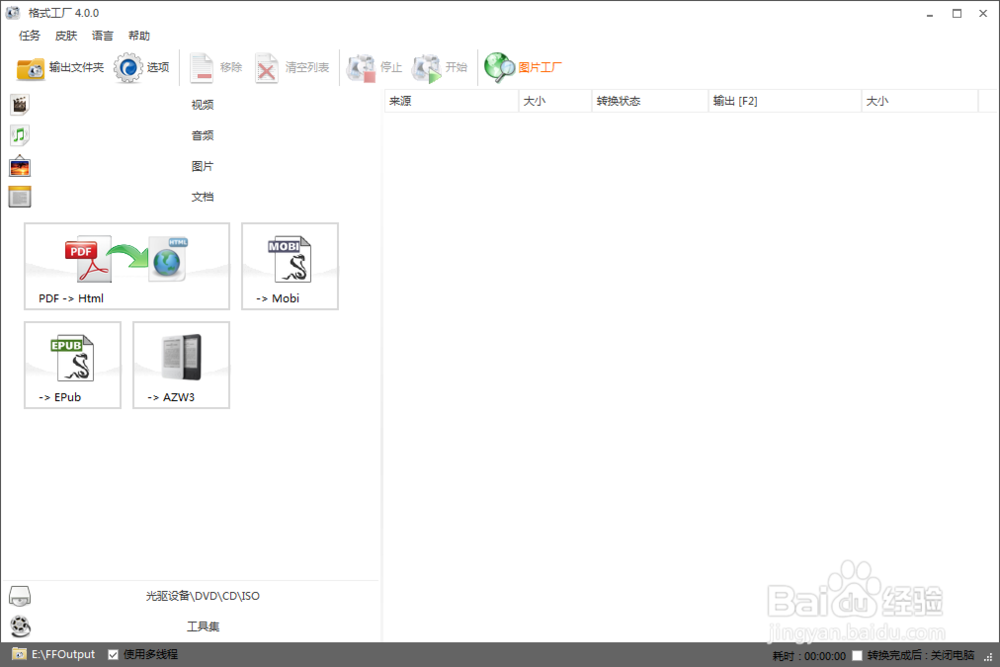The width and height of the screenshot is (1000, 667).
Task: Click the 转换状态 status column header
Action: point(650,101)
